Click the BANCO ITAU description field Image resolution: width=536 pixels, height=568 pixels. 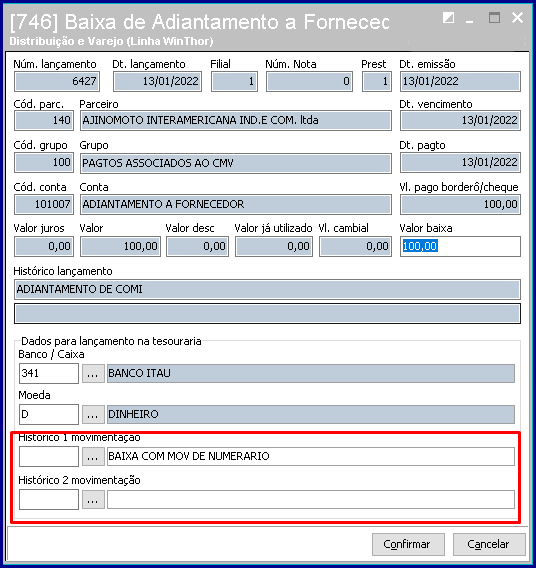(311, 373)
